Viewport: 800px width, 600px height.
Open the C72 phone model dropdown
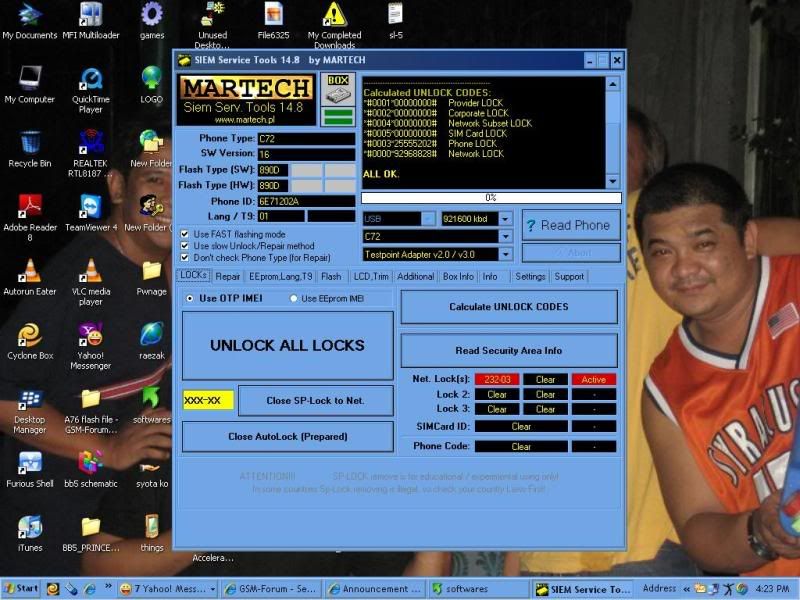coord(505,237)
